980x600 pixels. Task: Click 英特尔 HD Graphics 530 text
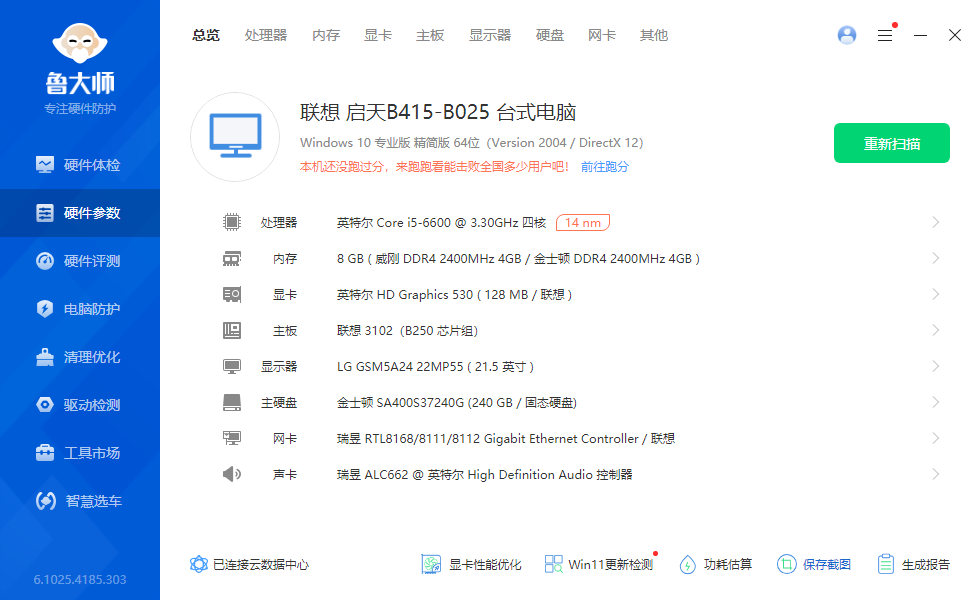pyautogui.click(x=454, y=294)
